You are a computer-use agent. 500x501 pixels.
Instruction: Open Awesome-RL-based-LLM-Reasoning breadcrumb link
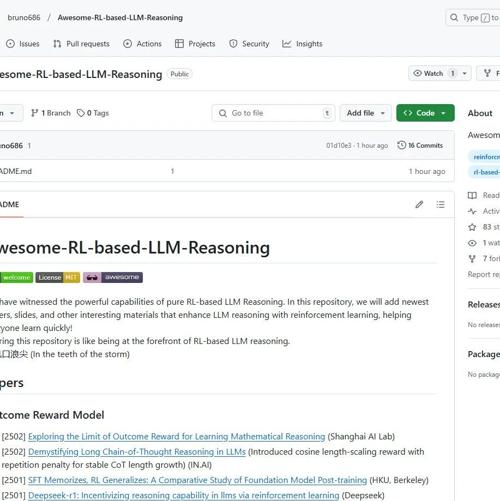[x=120, y=17]
